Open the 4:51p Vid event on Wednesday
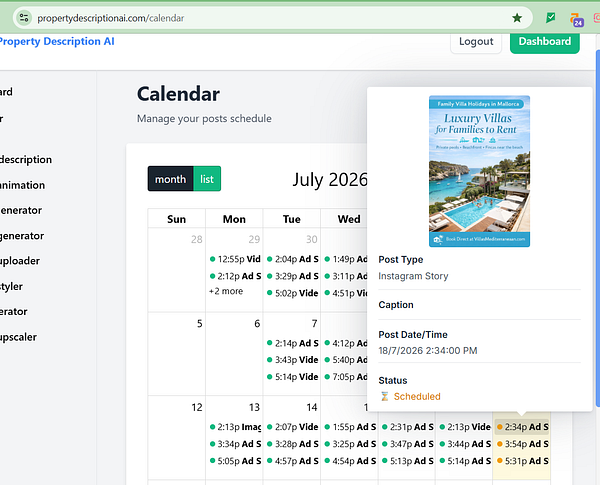The image size is (600, 485). pos(345,293)
